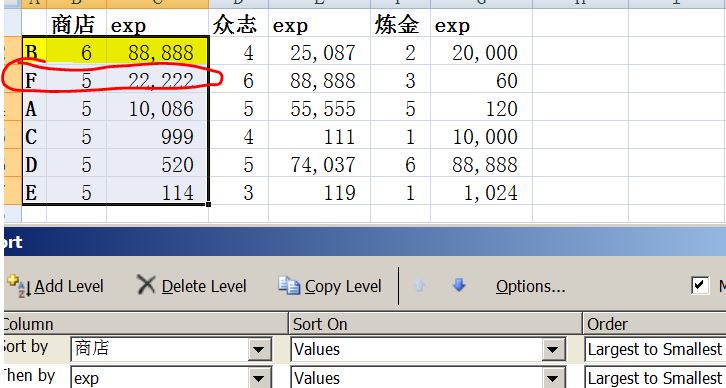This screenshot has width=726, height=388.
Task: Select the cell containing 119
Action: pos(319,191)
